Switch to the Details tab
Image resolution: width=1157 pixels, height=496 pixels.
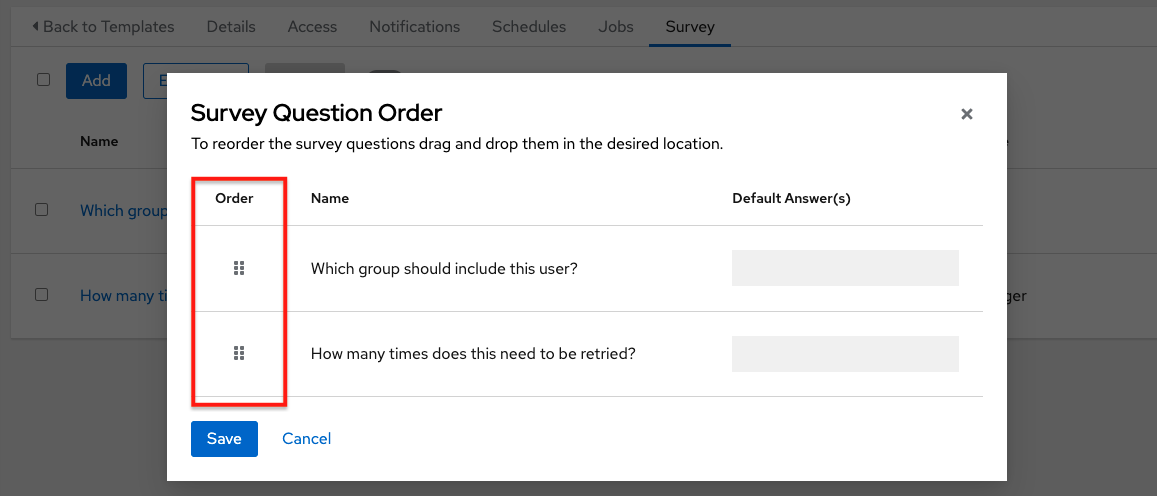click(x=231, y=27)
